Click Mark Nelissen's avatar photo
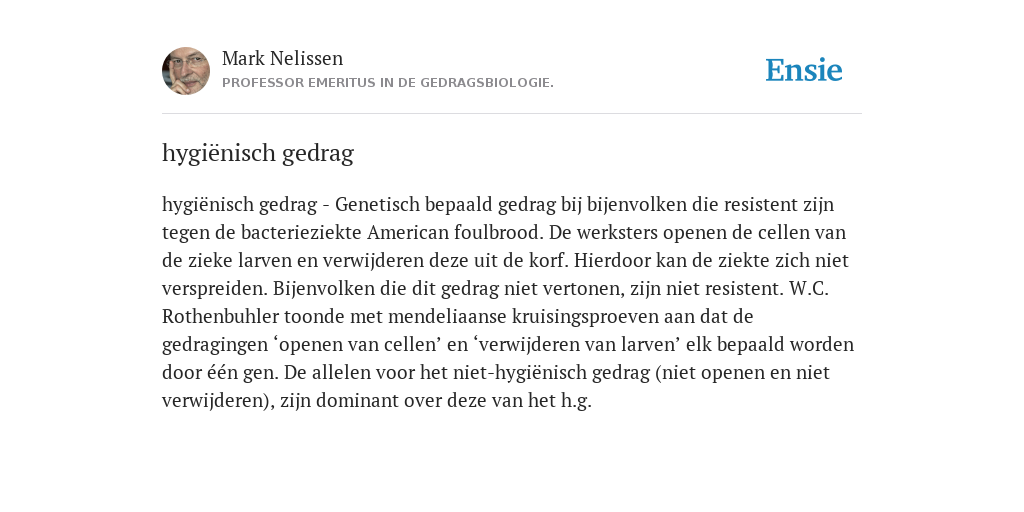Screen dimensions: 1024x512 point(186,71)
